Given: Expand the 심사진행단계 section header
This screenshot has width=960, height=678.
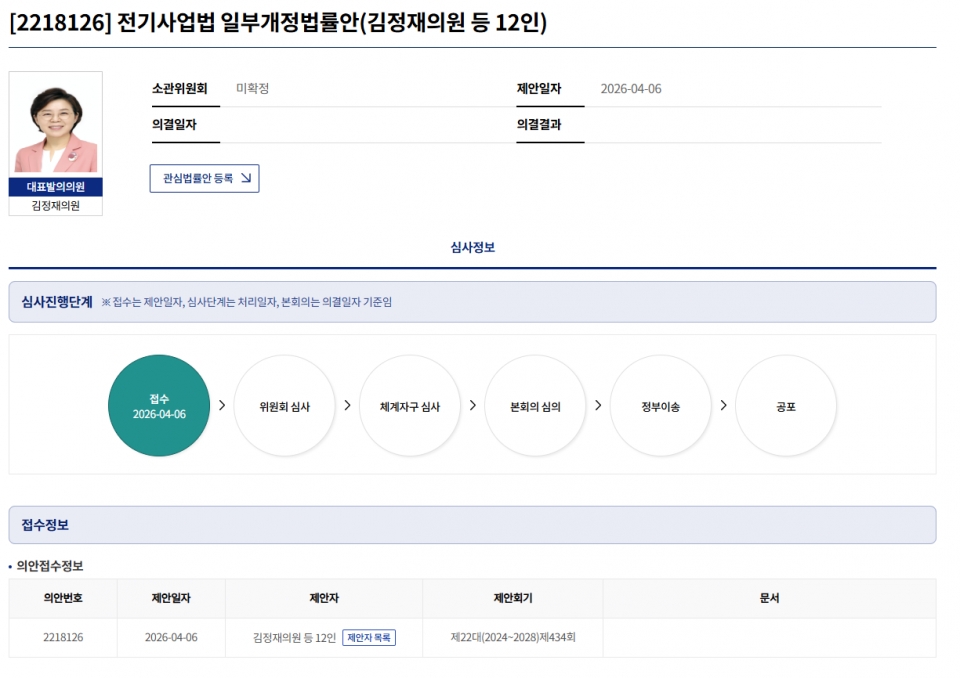Looking at the screenshot, I should [57, 302].
